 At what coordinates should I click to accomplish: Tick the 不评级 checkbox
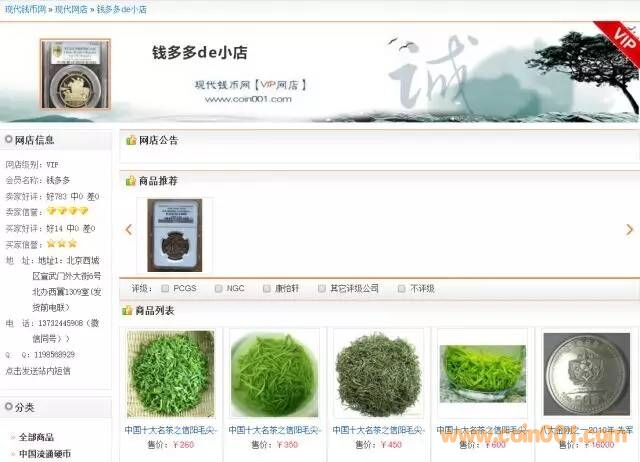point(401,289)
